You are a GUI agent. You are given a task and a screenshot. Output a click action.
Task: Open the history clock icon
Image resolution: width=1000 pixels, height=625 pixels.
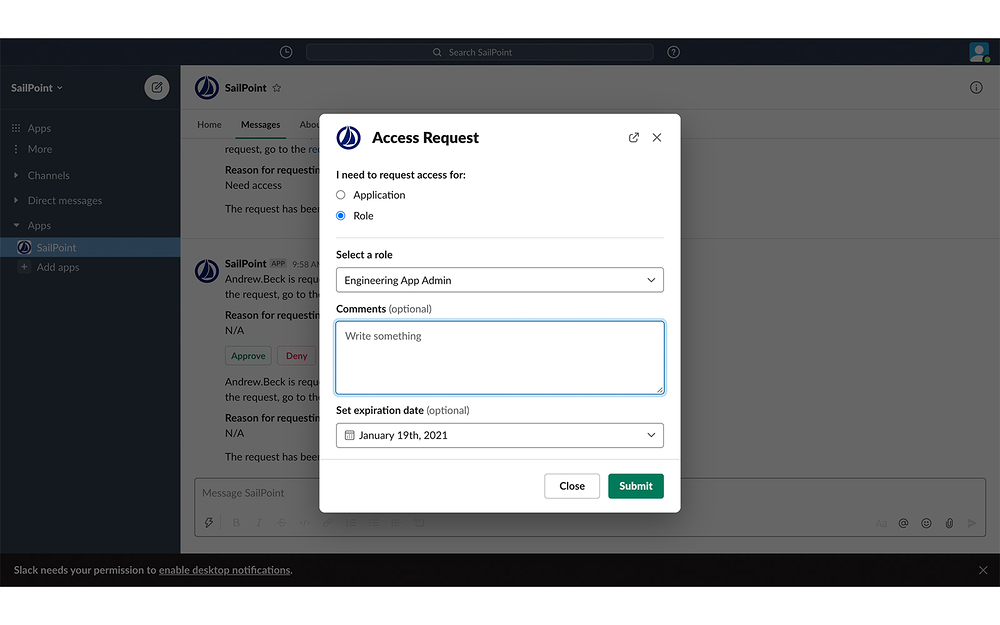tap(286, 52)
